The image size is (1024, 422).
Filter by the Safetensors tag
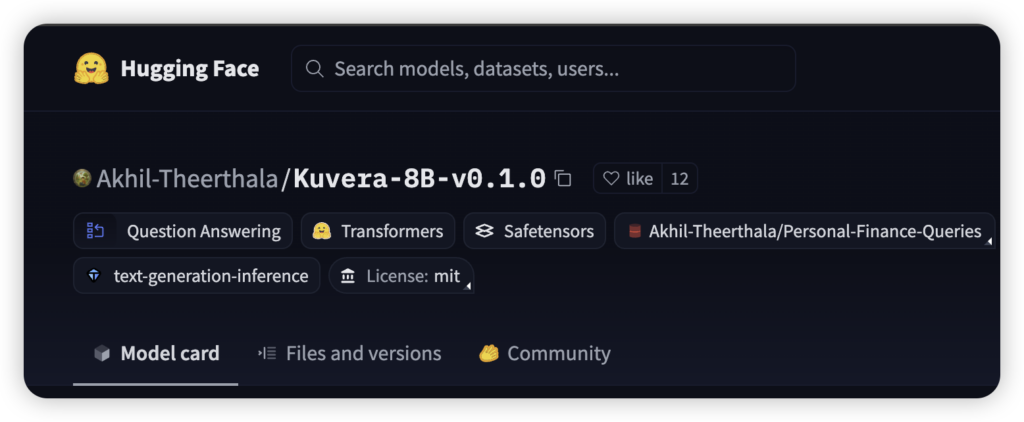[x=535, y=231]
